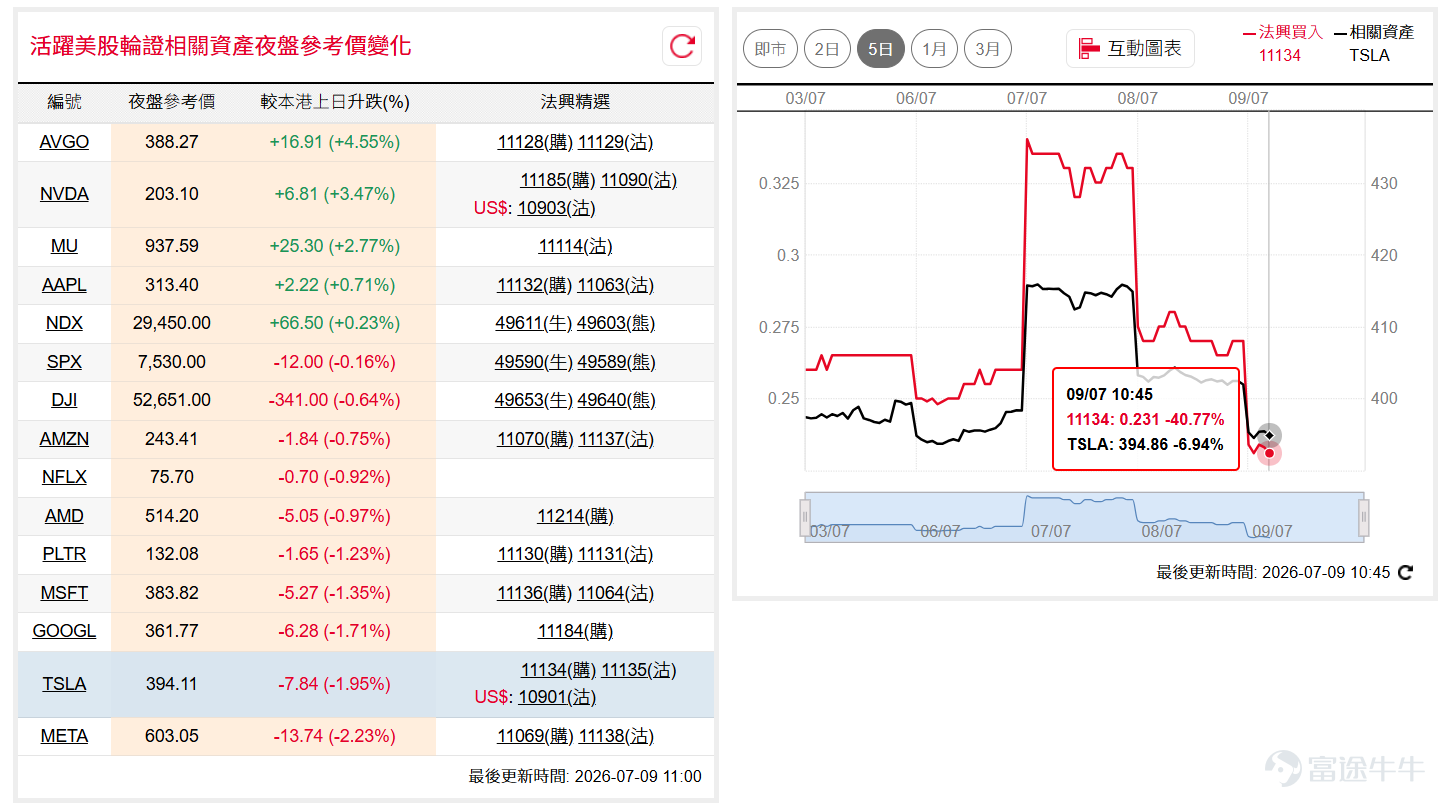
Task: Refresh the night-session reference price table
Action: [x=682, y=46]
